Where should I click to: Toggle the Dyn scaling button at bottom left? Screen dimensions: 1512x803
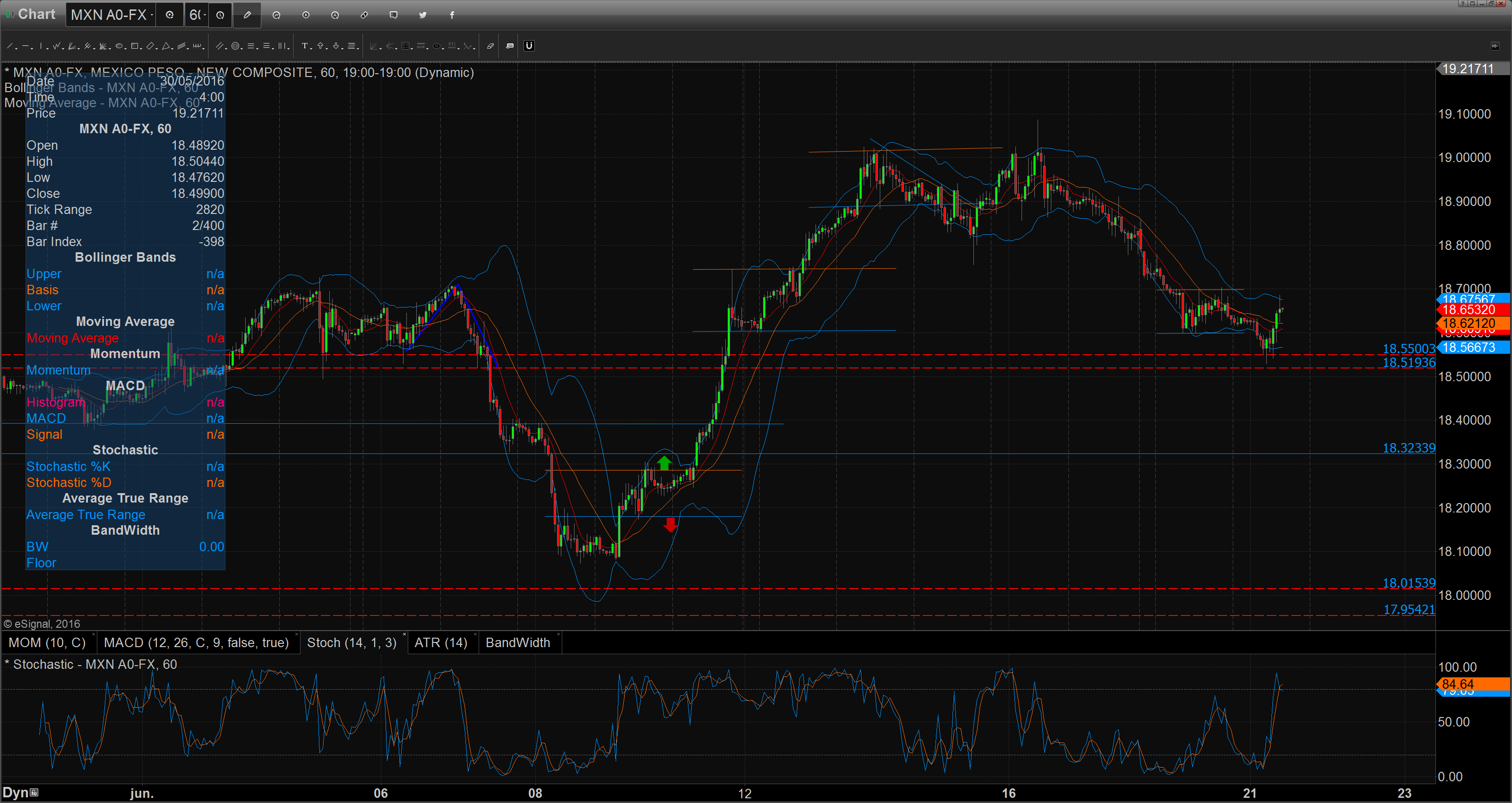point(20,793)
